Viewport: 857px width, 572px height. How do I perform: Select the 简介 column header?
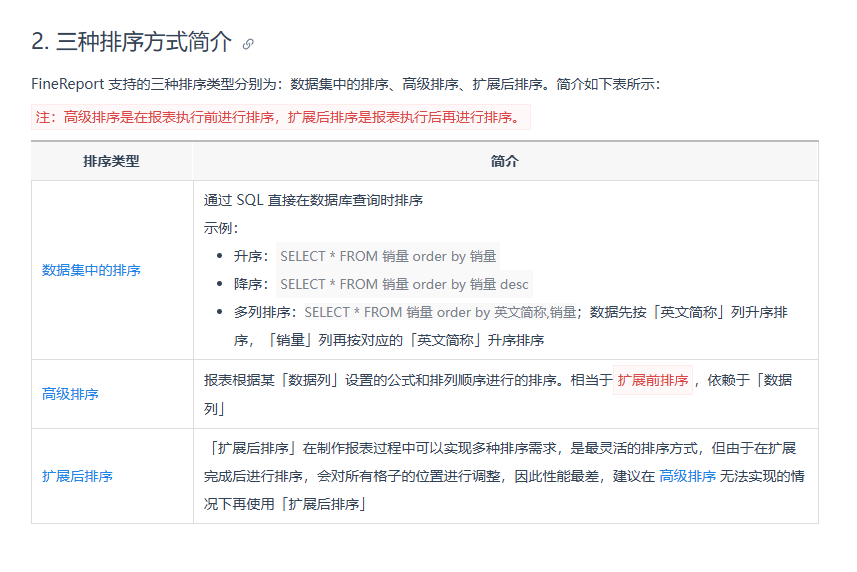pyautogui.click(x=504, y=161)
